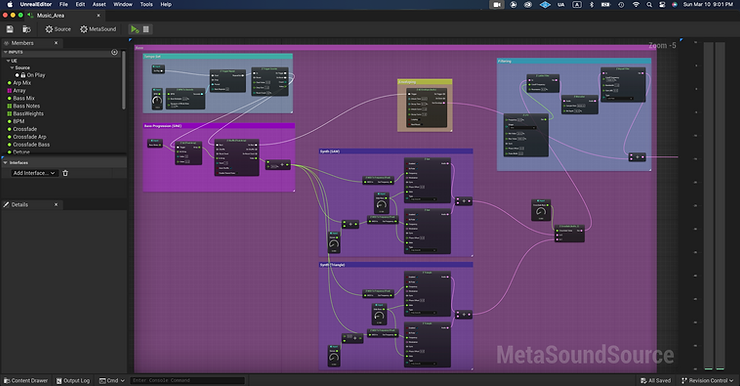Delete the interface with the trash icon
Viewport: 740px width, 386px height.
point(65,173)
